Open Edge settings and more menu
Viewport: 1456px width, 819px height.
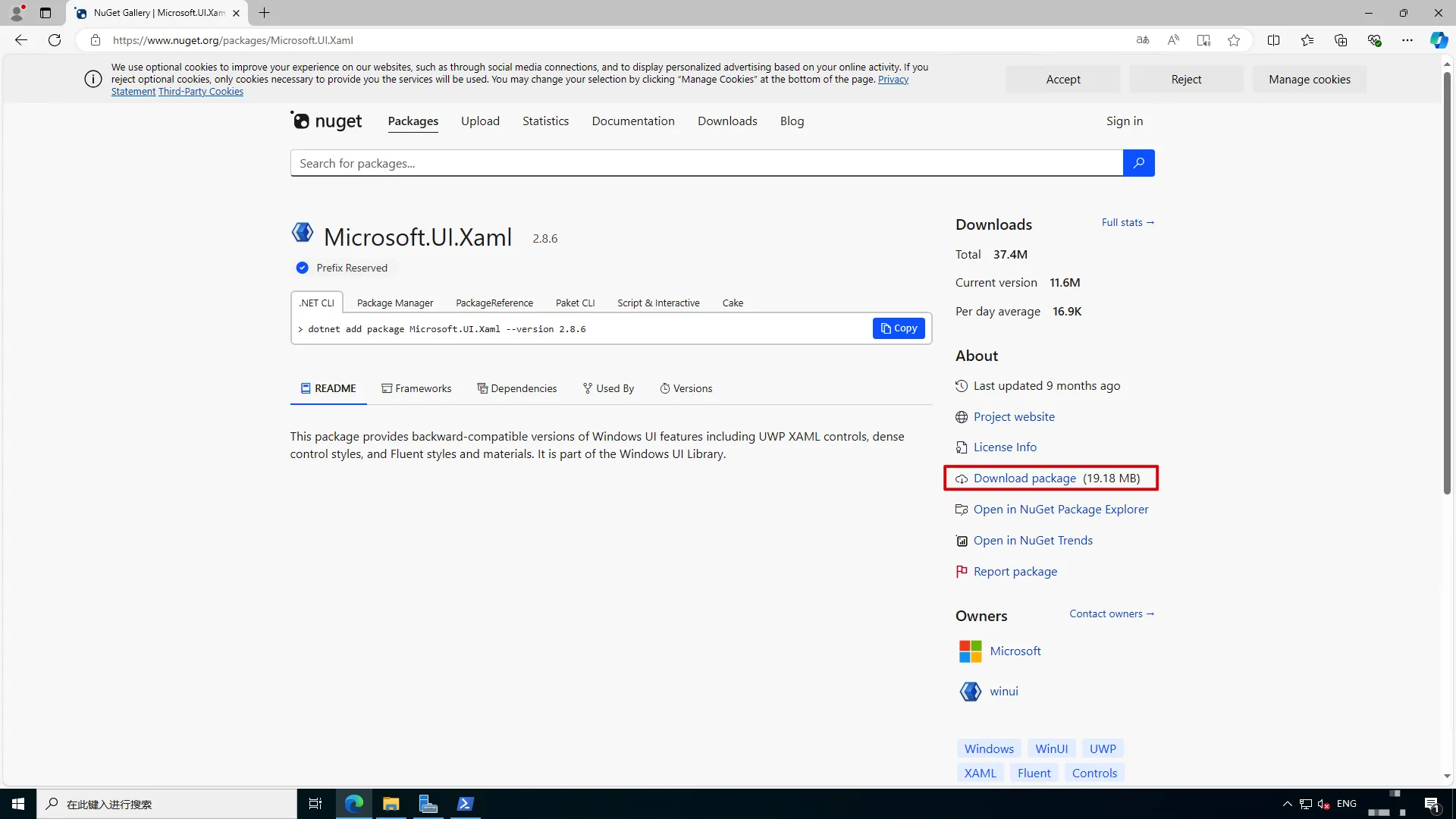pyautogui.click(x=1407, y=40)
